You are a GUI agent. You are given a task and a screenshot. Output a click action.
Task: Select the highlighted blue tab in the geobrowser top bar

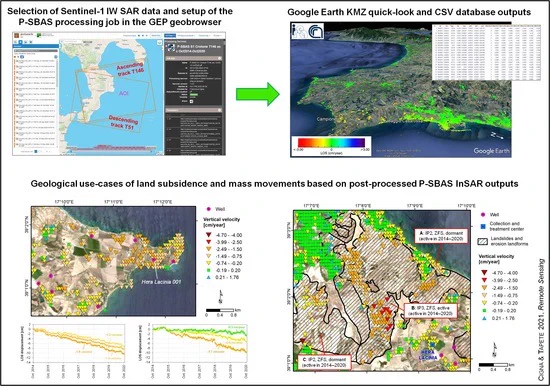(170, 35)
